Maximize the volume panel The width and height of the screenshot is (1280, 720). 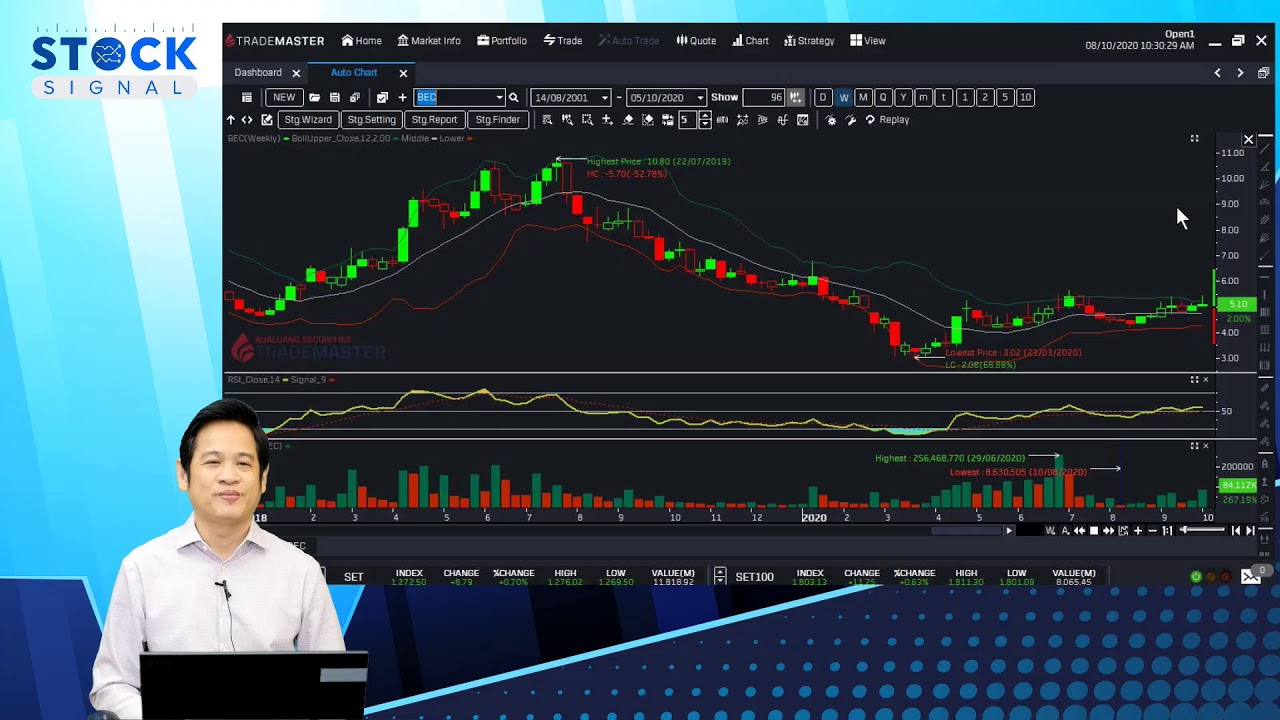point(1194,446)
